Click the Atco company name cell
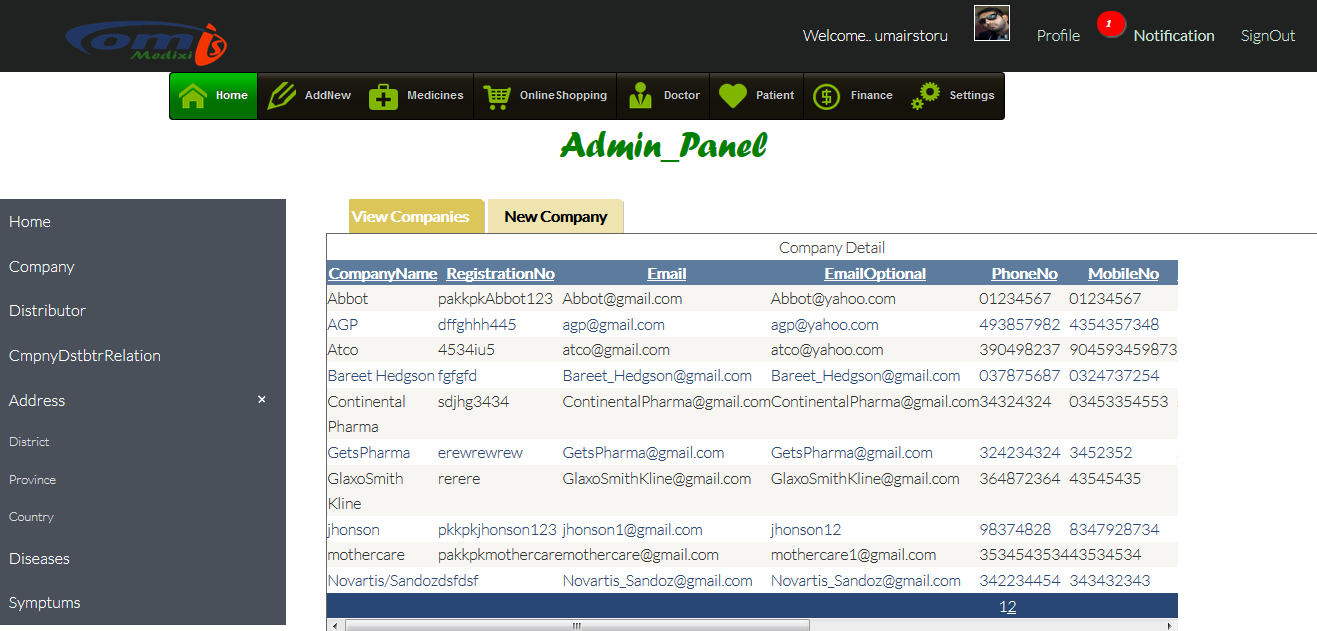This screenshot has width=1317, height=631. (343, 350)
